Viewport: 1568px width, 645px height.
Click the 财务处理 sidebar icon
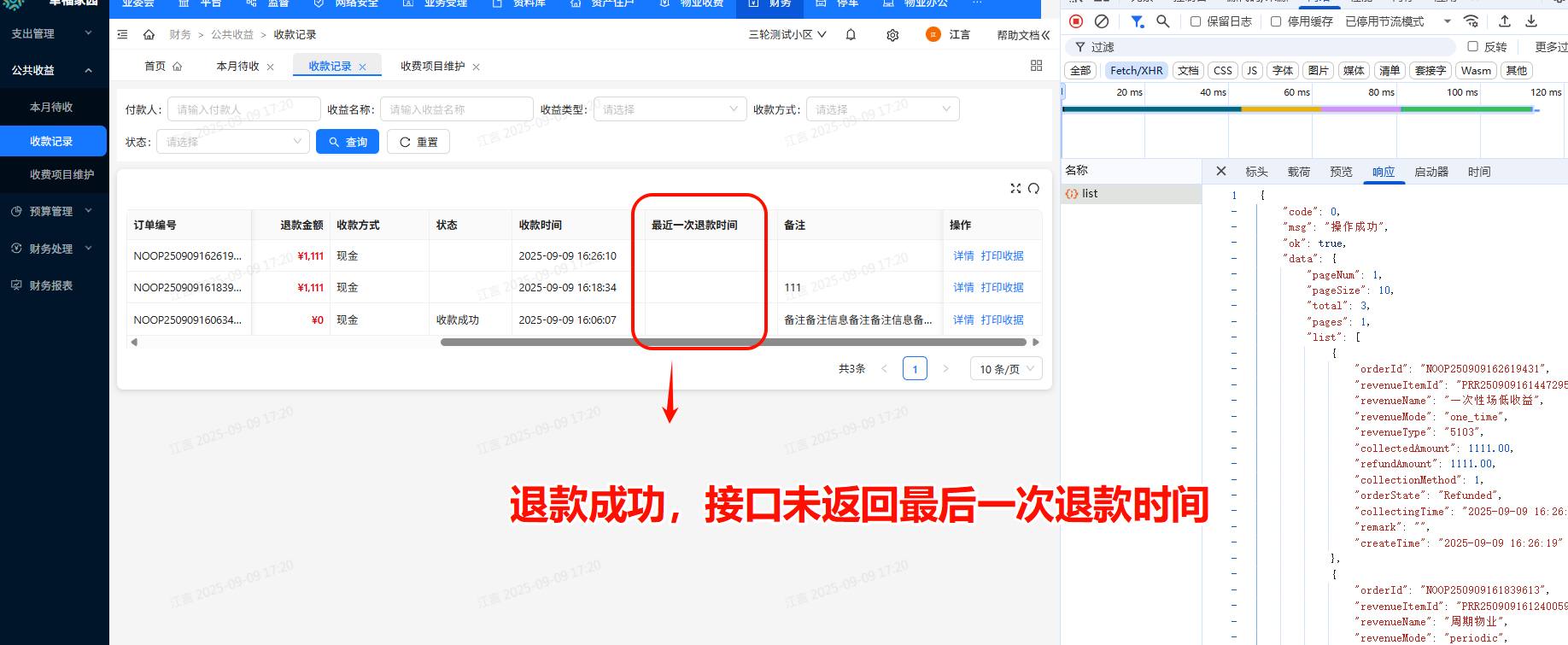point(16,249)
